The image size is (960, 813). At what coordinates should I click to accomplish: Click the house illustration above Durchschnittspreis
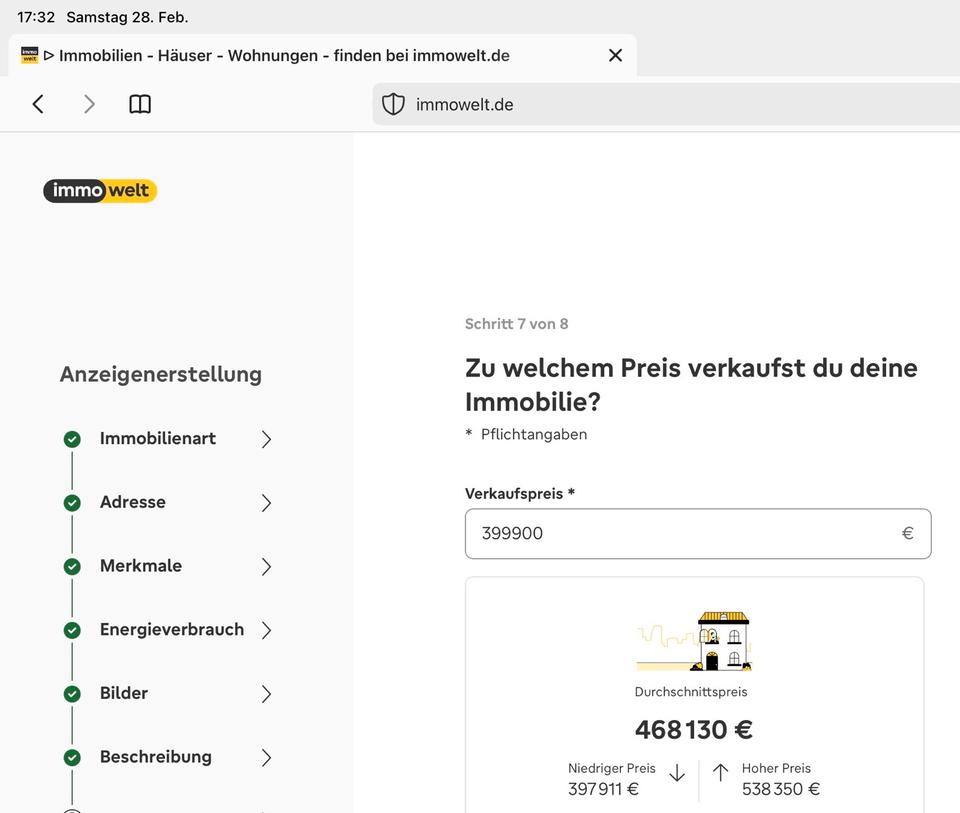694,641
